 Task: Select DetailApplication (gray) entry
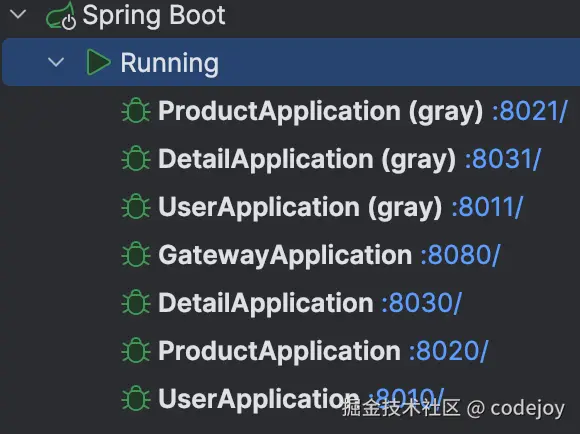click(x=307, y=159)
